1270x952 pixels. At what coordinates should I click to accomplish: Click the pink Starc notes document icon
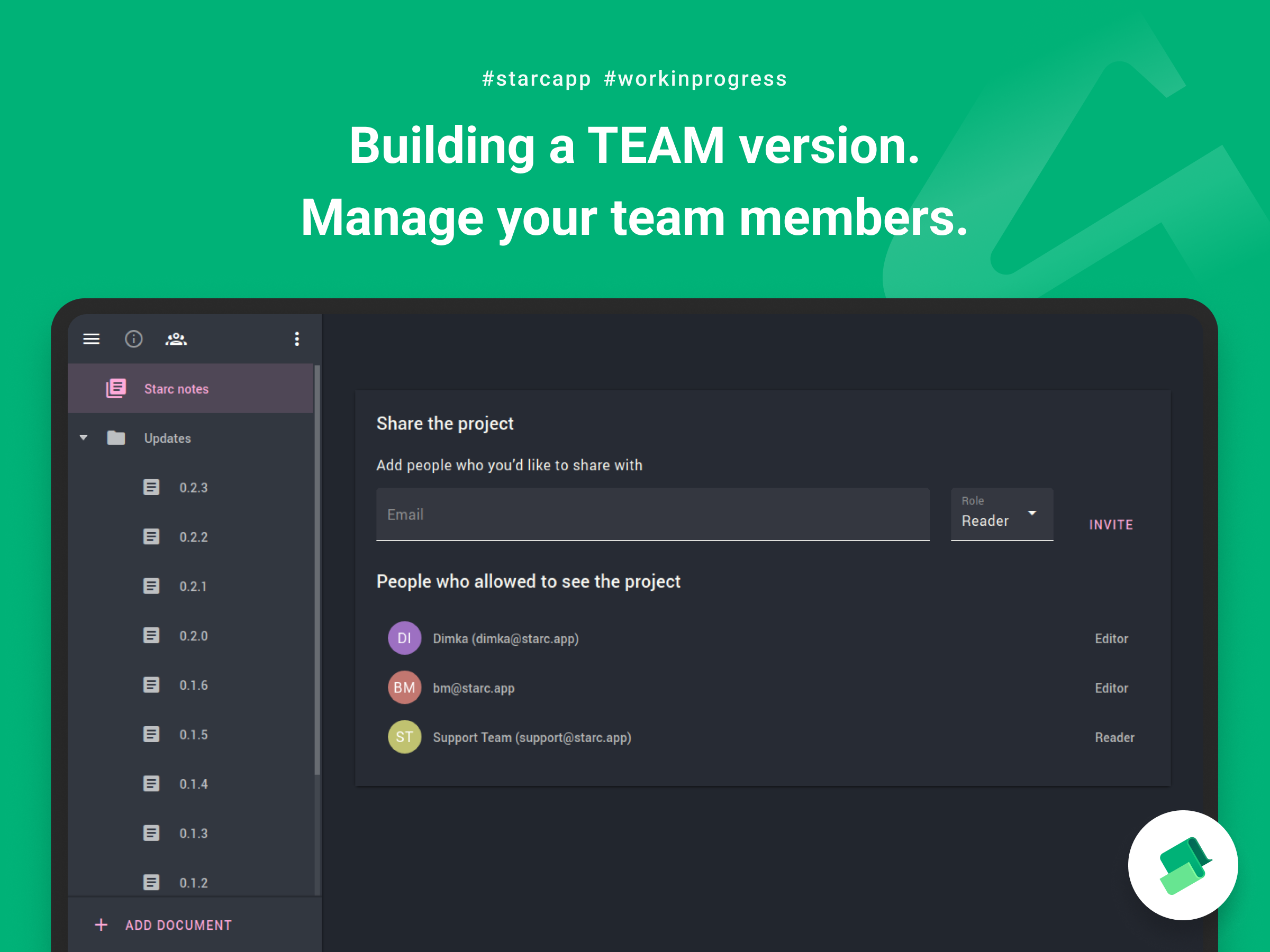pos(116,388)
